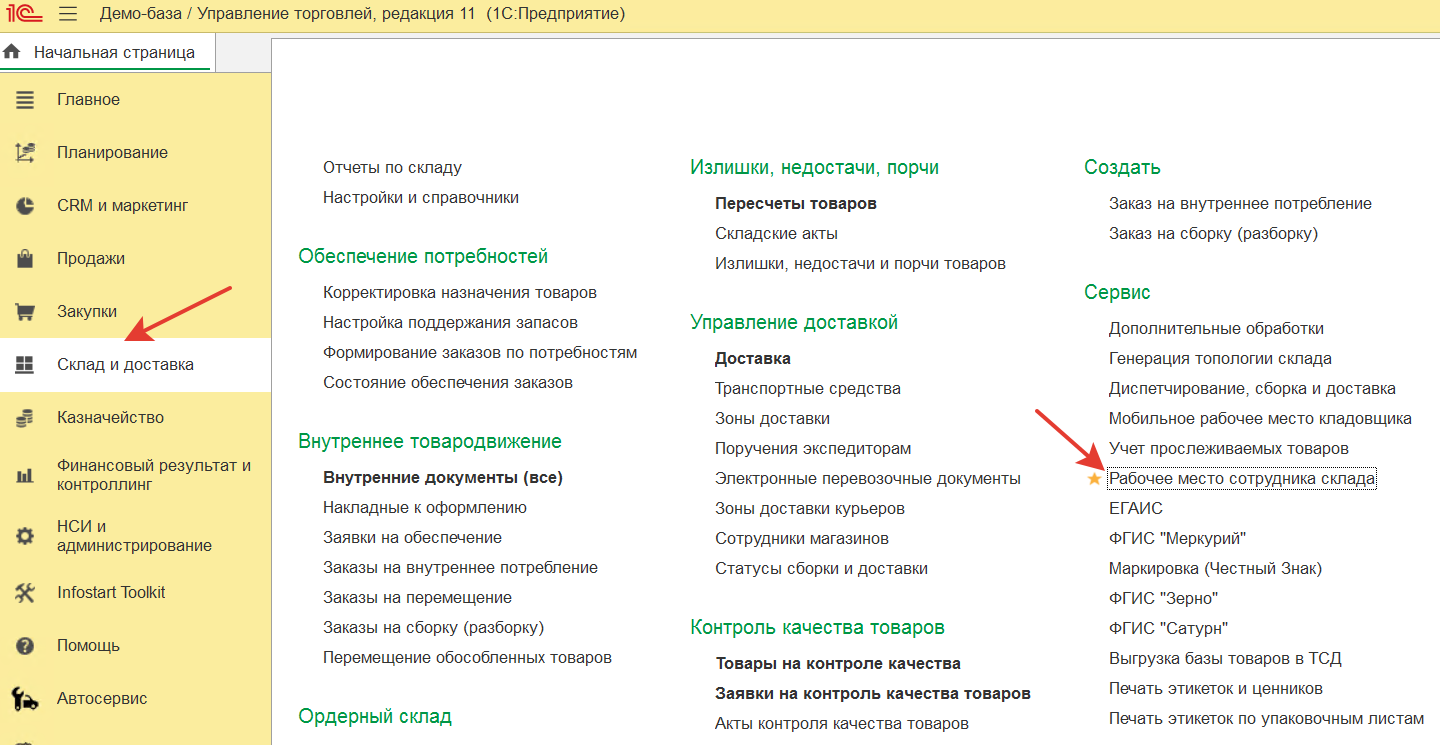Open Маркировка (Честный Знак)
Image resolution: width=1440 pixels, height=745 pixels.
pos(1215,569)
